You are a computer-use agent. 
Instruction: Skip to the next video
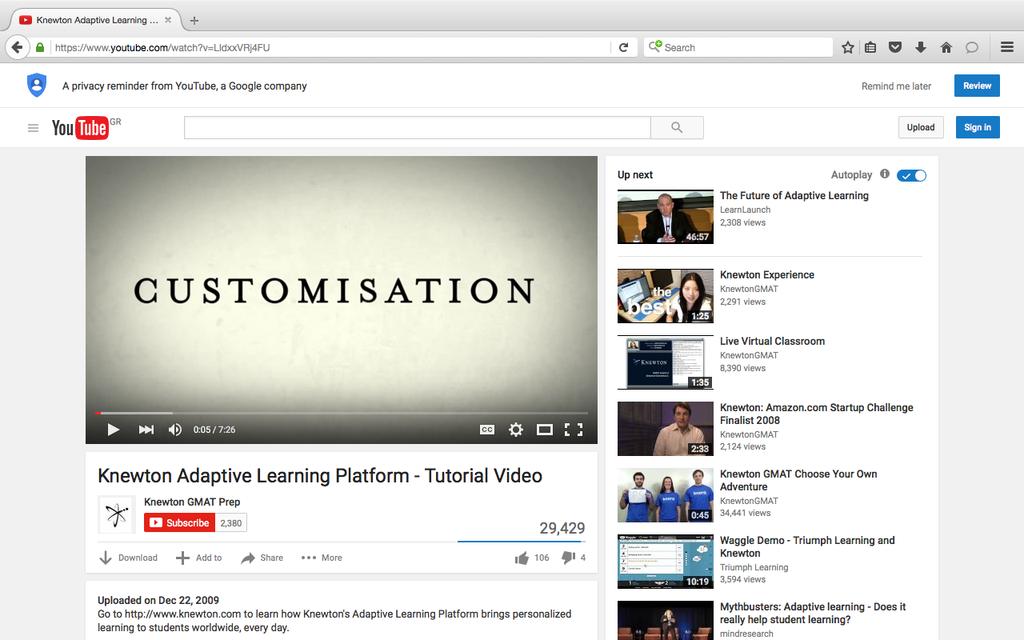click(x=146, y=429)
